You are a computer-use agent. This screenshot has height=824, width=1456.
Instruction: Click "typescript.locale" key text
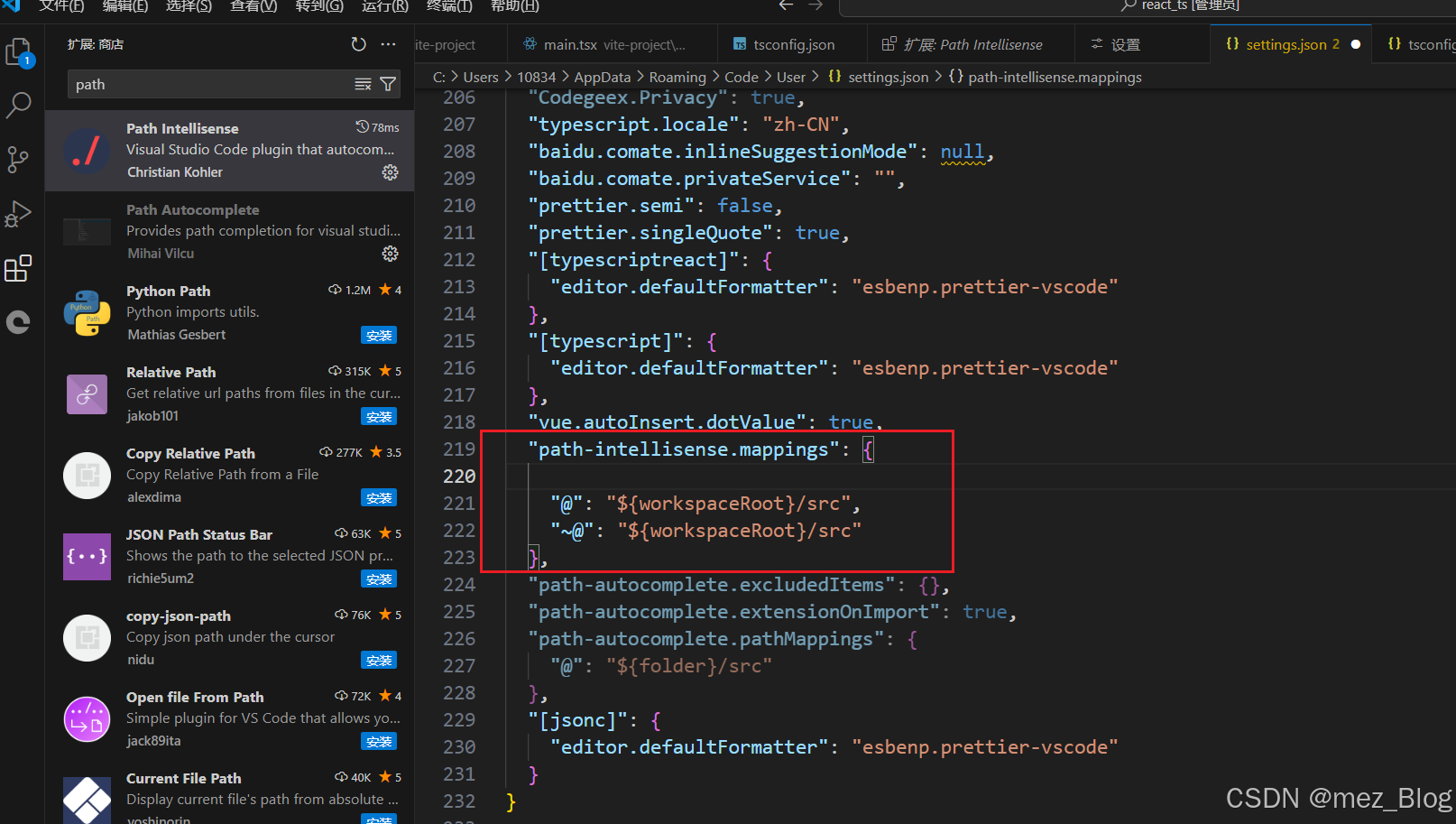click(634, 125)
